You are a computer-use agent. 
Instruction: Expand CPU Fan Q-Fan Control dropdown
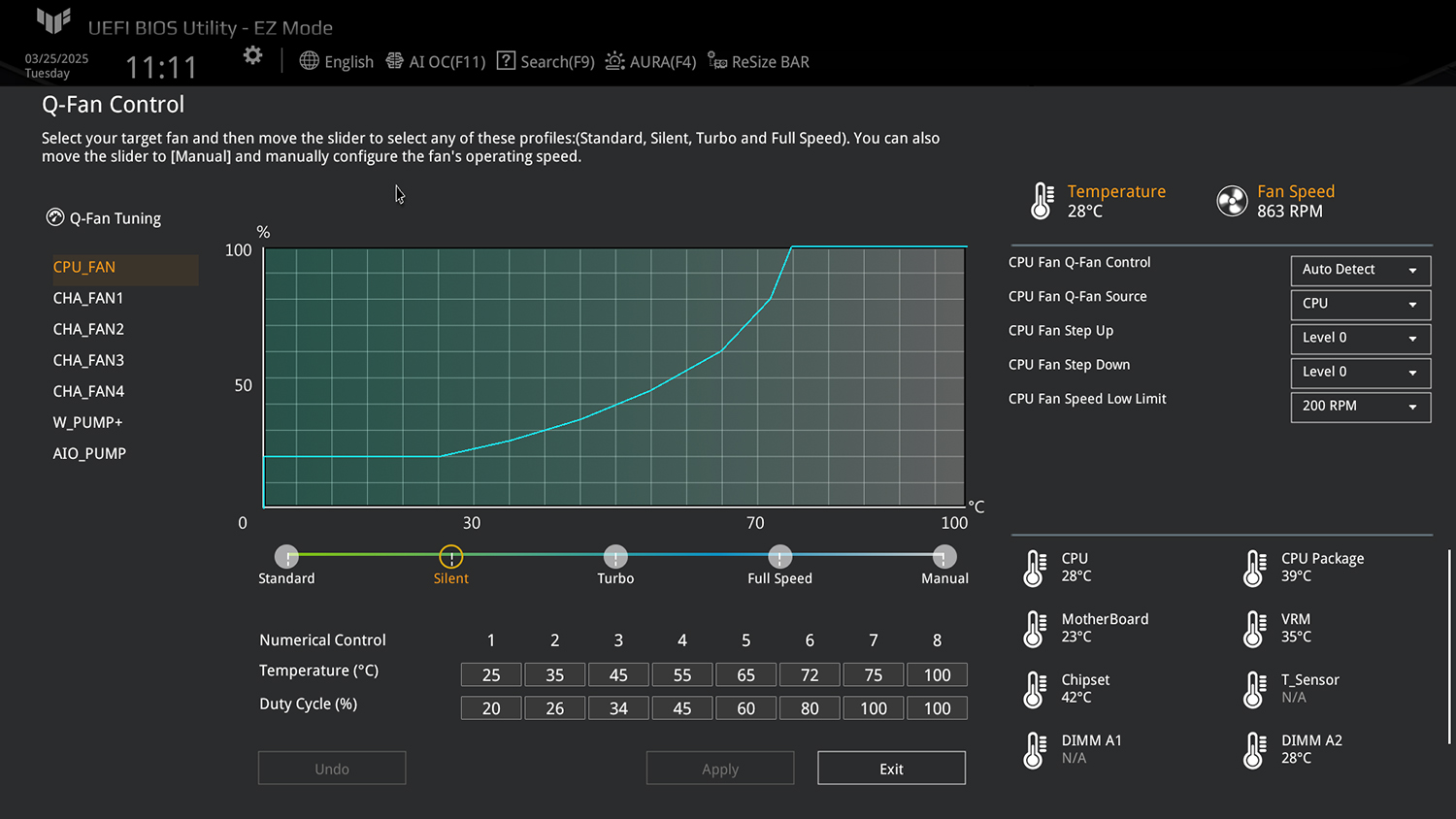1360,270
